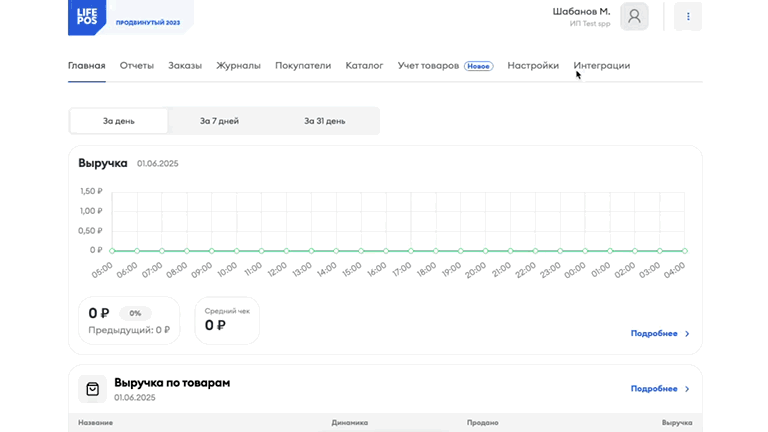
Task: Switch to the Журналы tab
Action: pos(239,66)
